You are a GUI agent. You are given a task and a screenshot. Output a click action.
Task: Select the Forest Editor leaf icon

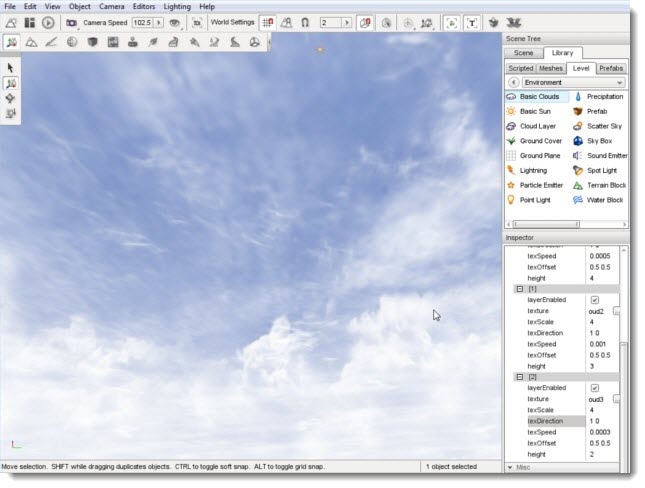[153, 42]
